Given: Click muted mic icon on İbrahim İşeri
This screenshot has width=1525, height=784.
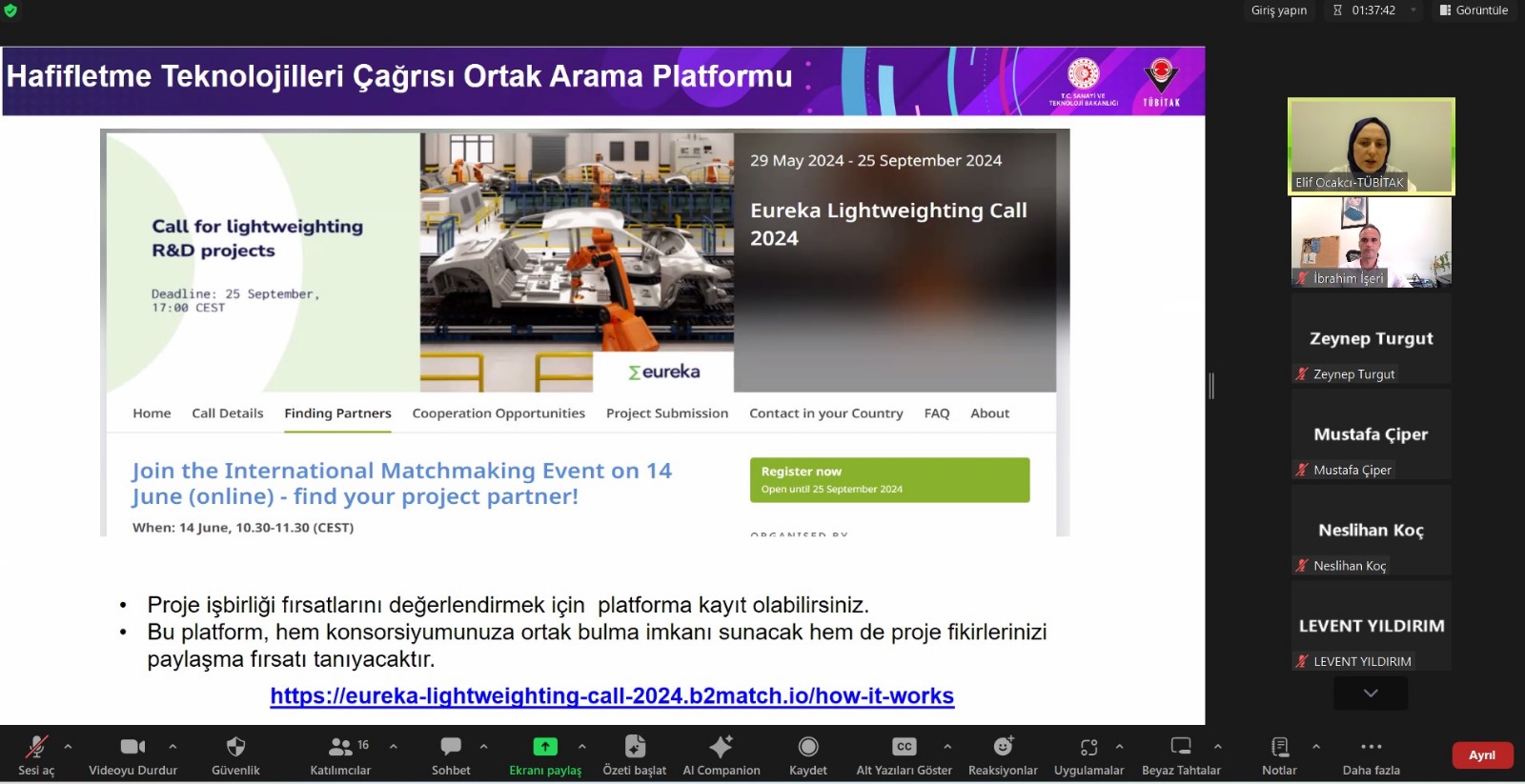Looking at the screenshot, I should tap(1302, 278).
